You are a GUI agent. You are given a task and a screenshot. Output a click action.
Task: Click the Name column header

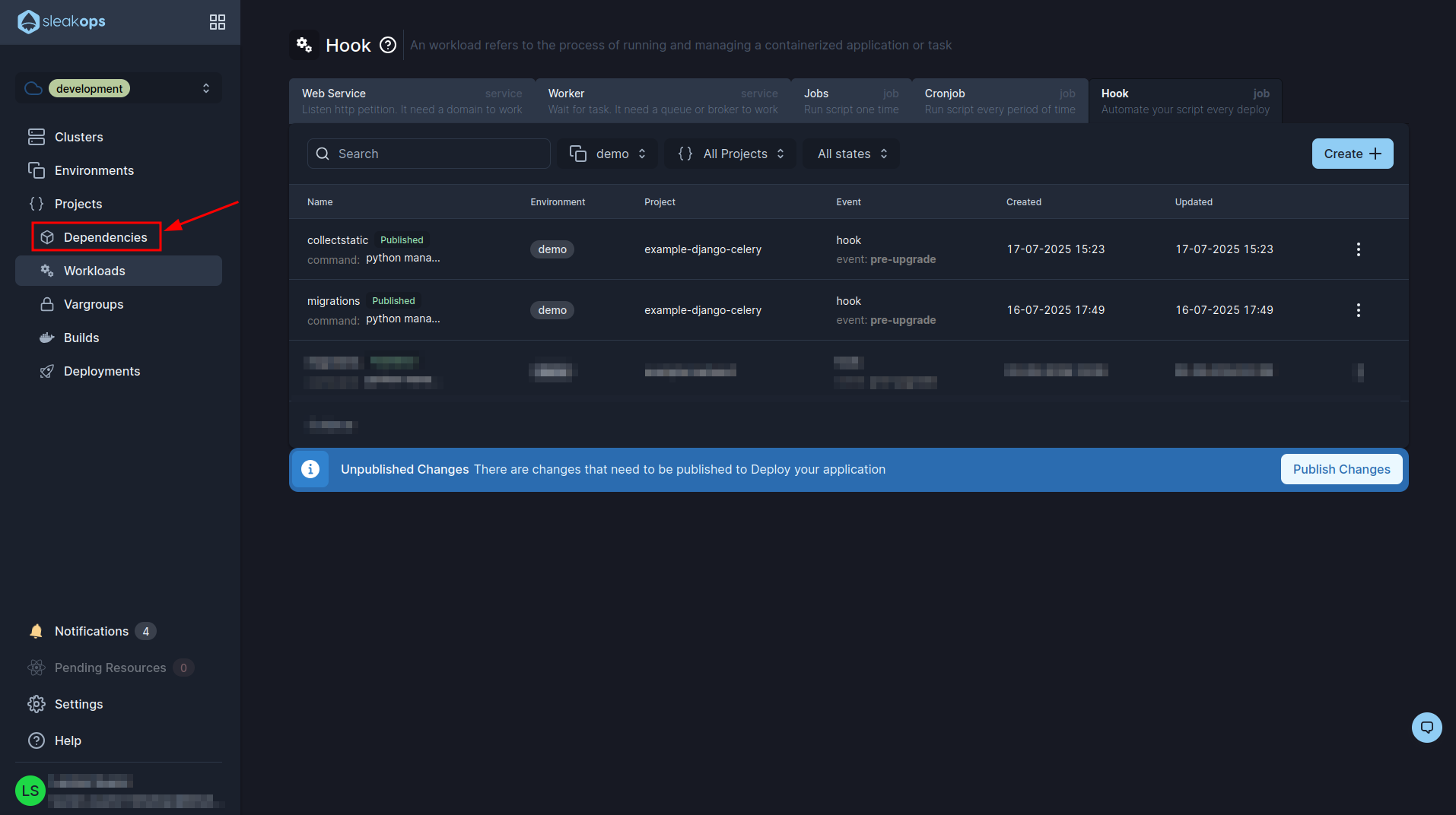(x=320, y=202)
